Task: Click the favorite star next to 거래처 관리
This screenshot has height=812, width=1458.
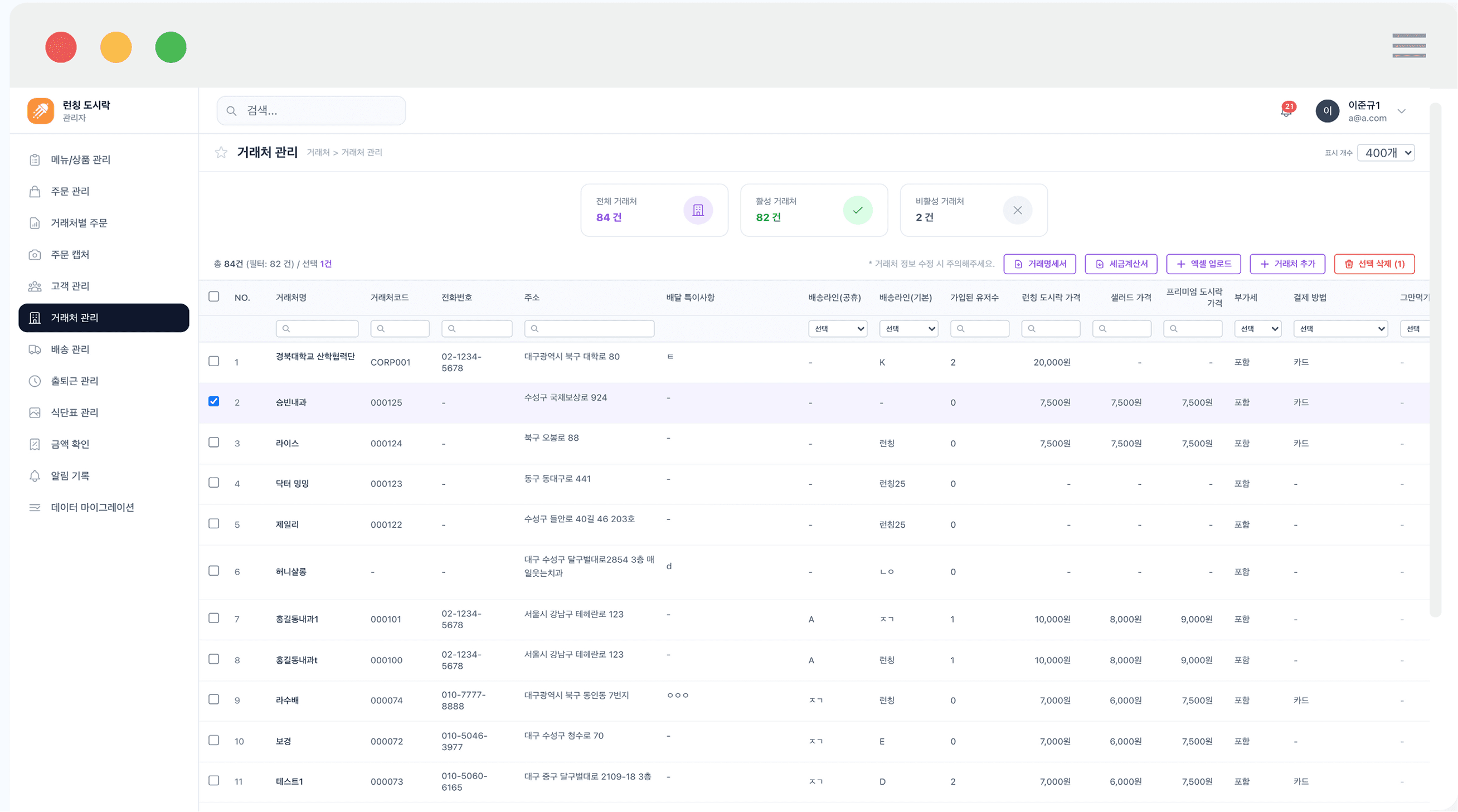Action: pos(221,152)
